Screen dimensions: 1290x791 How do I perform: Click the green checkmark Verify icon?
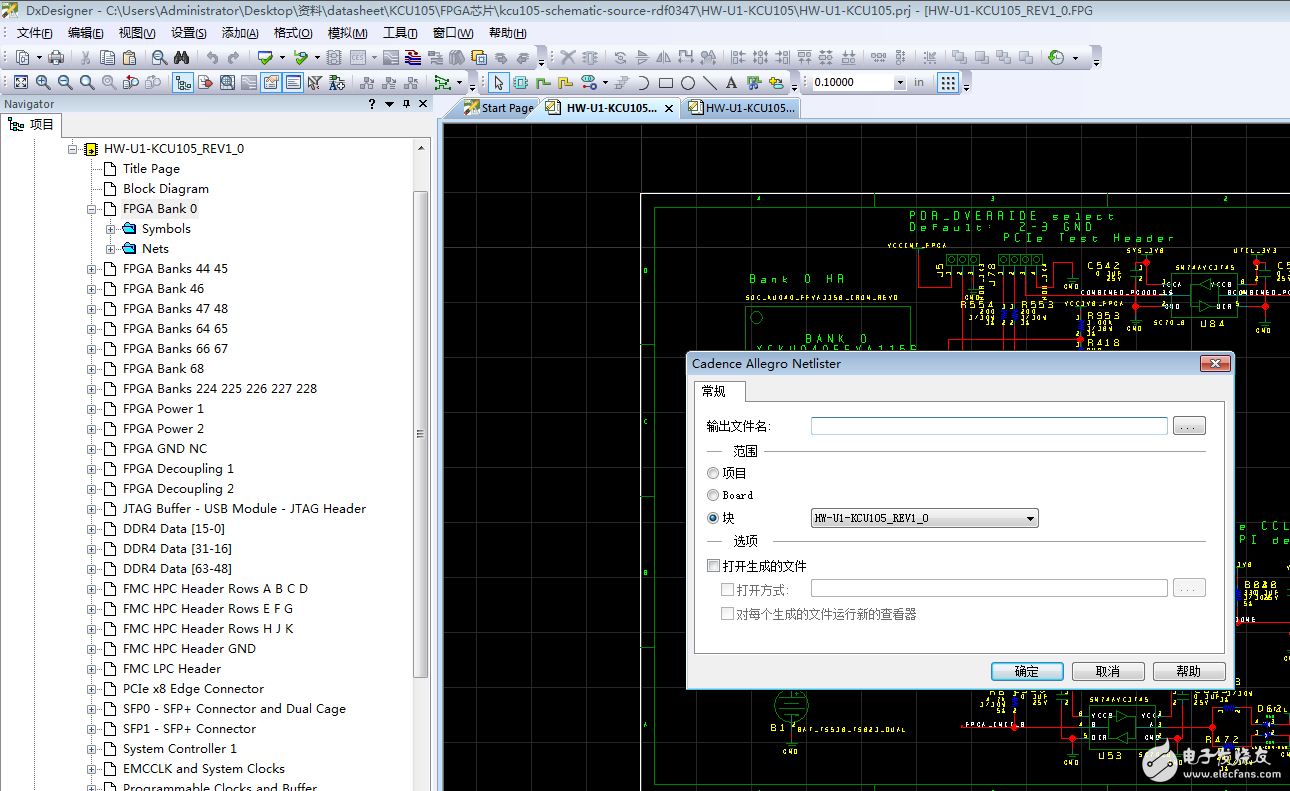click(265, 57)
